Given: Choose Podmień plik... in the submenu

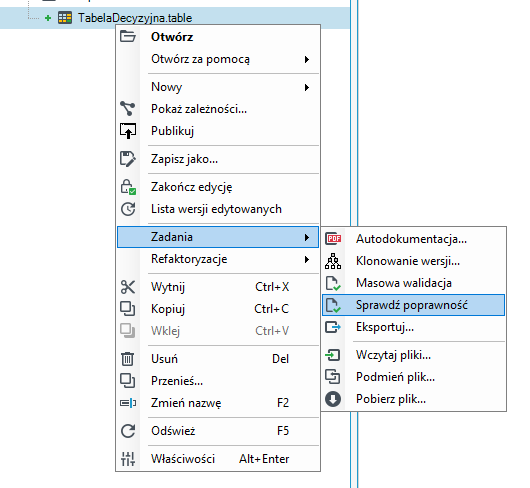Looking at the screenshot, I should 413,377.
